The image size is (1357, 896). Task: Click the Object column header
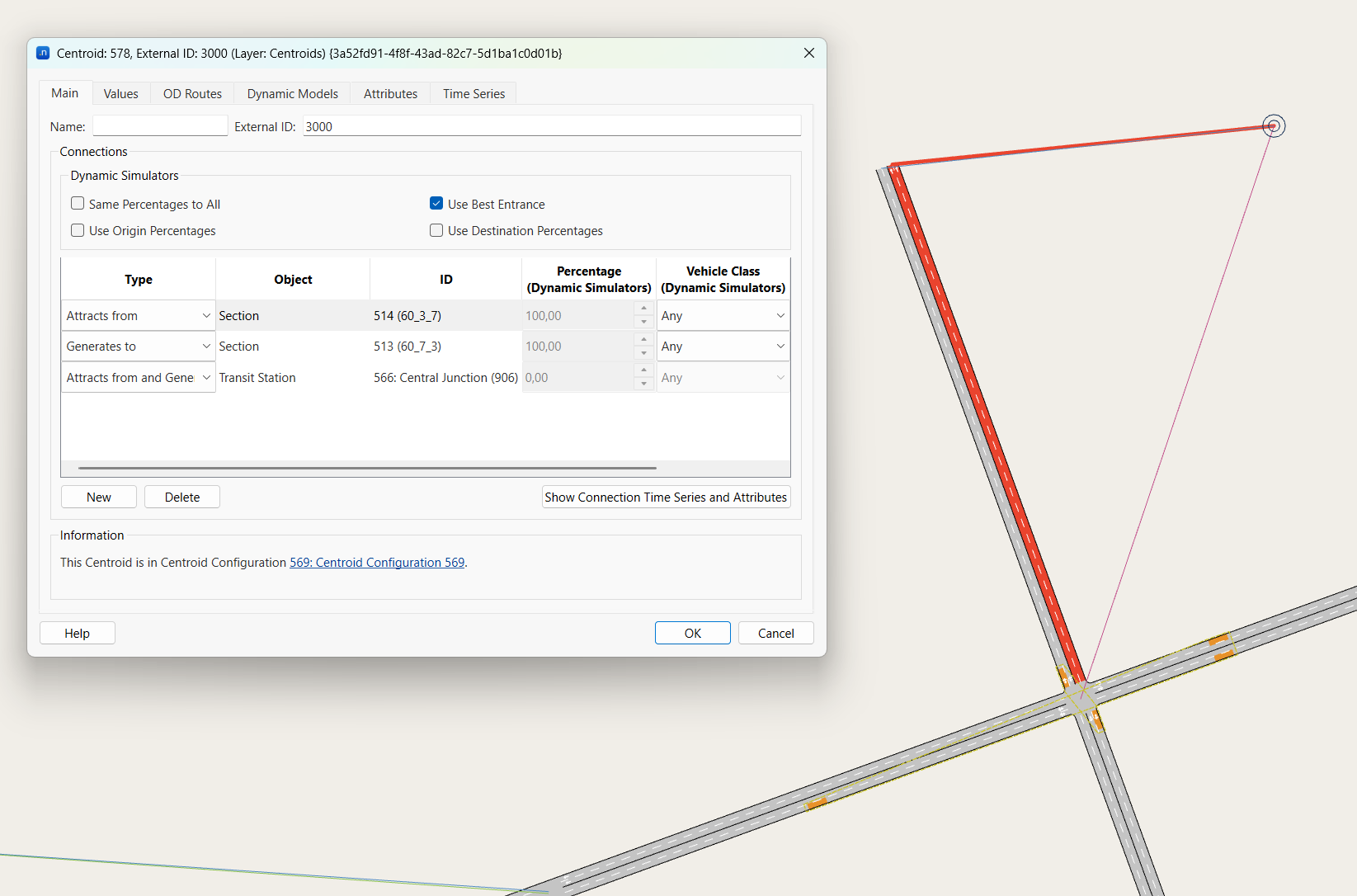click(x=293, y=279)
